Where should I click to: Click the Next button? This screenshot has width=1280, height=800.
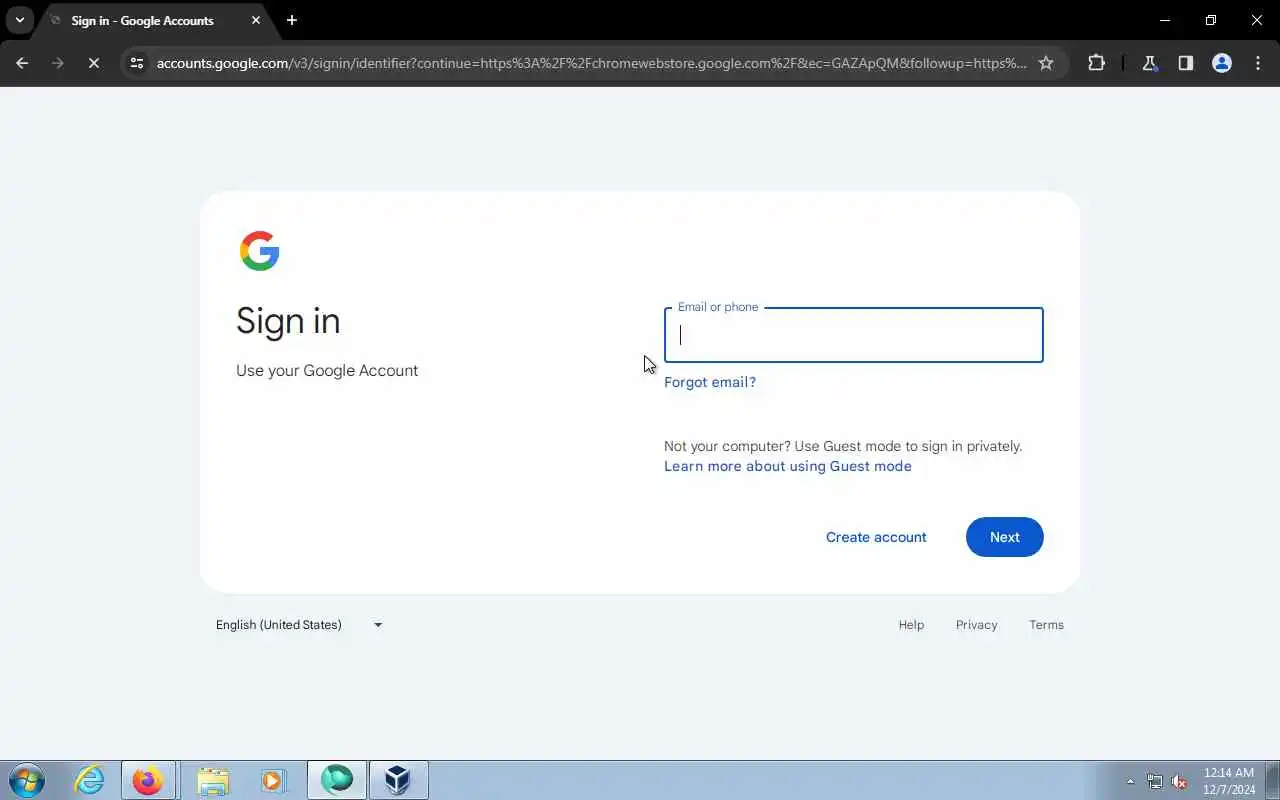point(1004,537)
